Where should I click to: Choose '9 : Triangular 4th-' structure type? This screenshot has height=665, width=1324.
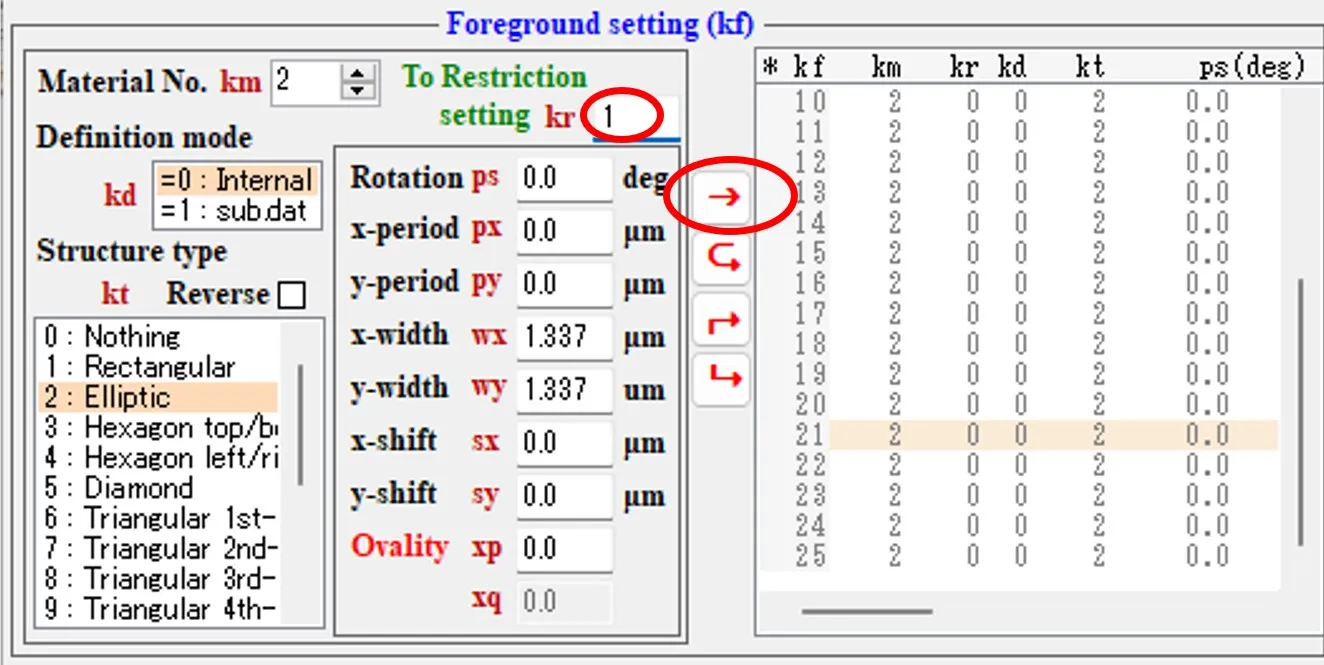point(158,608)
